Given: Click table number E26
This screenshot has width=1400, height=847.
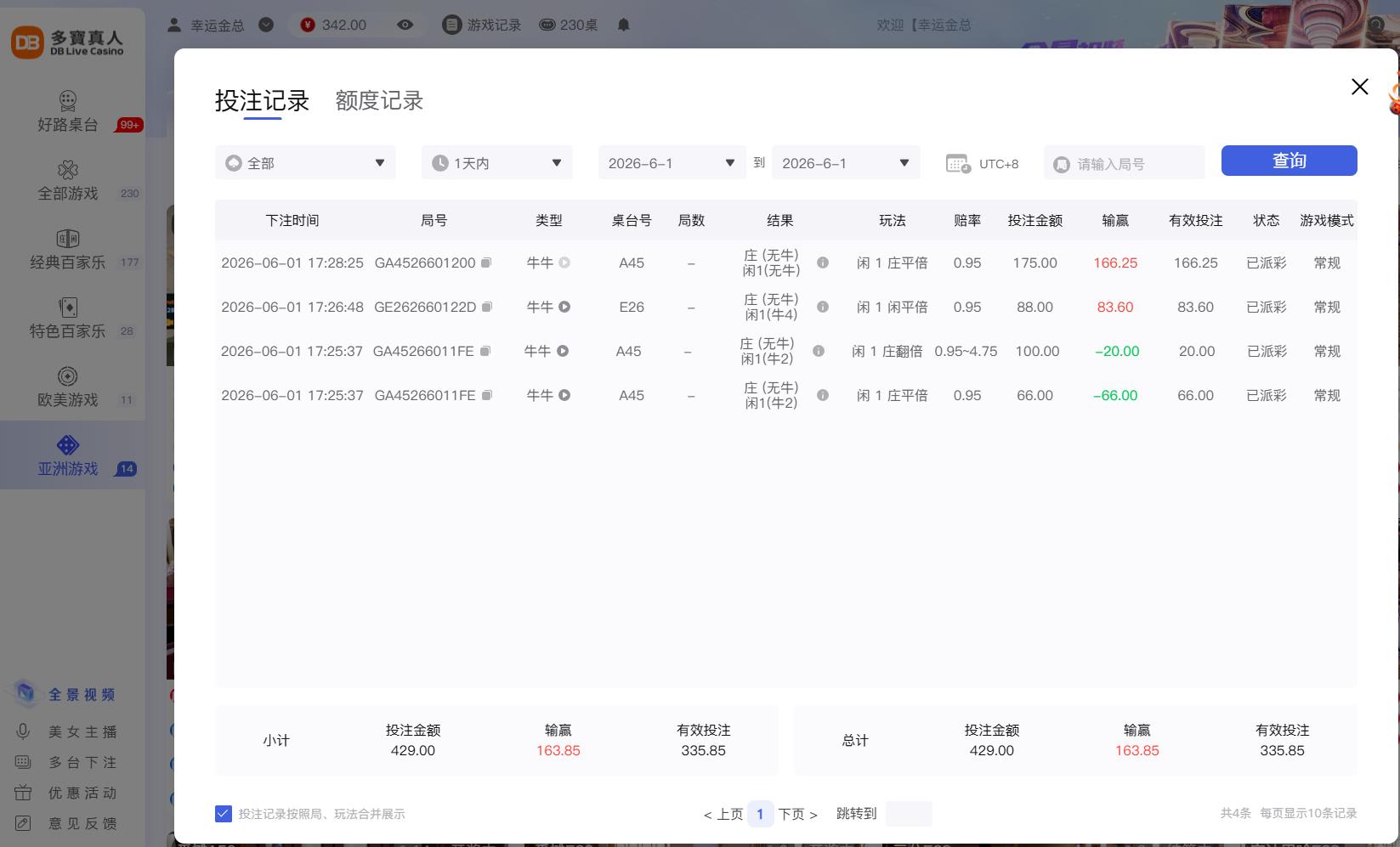Looking at the screenshot, I should pyautogui.click(x=632, y=307).
